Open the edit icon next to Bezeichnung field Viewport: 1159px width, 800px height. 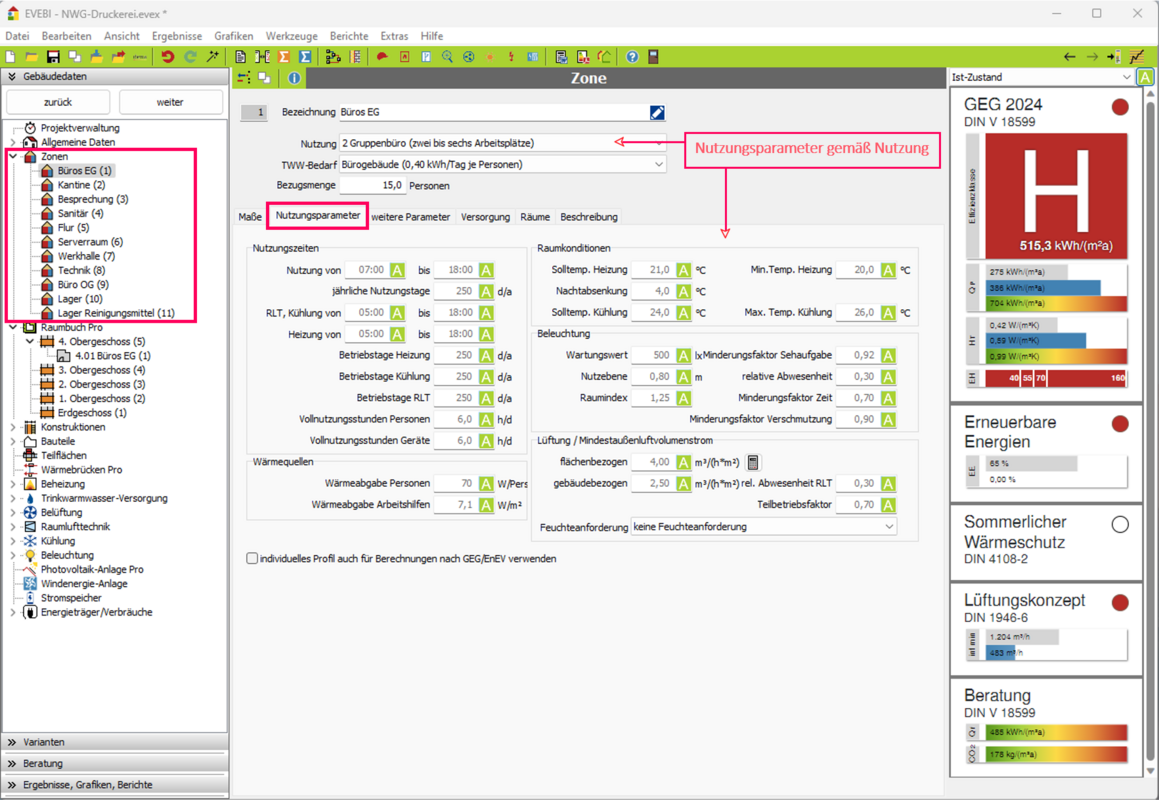[657, 113]
